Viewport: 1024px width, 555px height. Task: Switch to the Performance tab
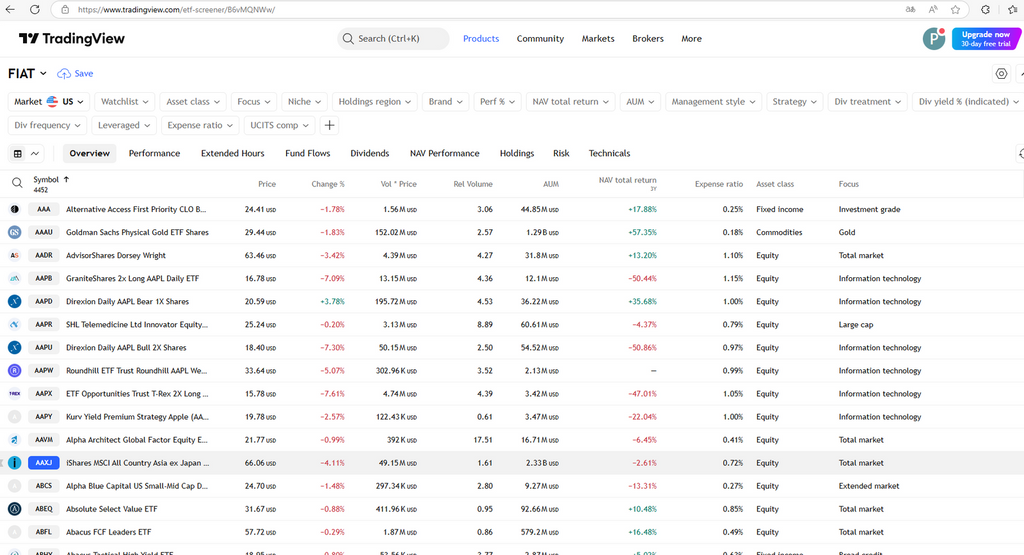tap(154, 154)
